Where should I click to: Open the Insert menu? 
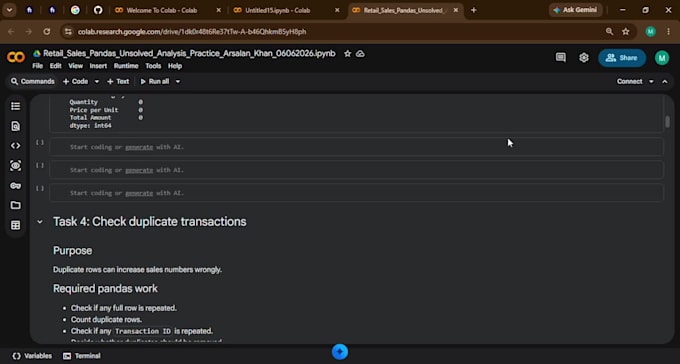98,66
